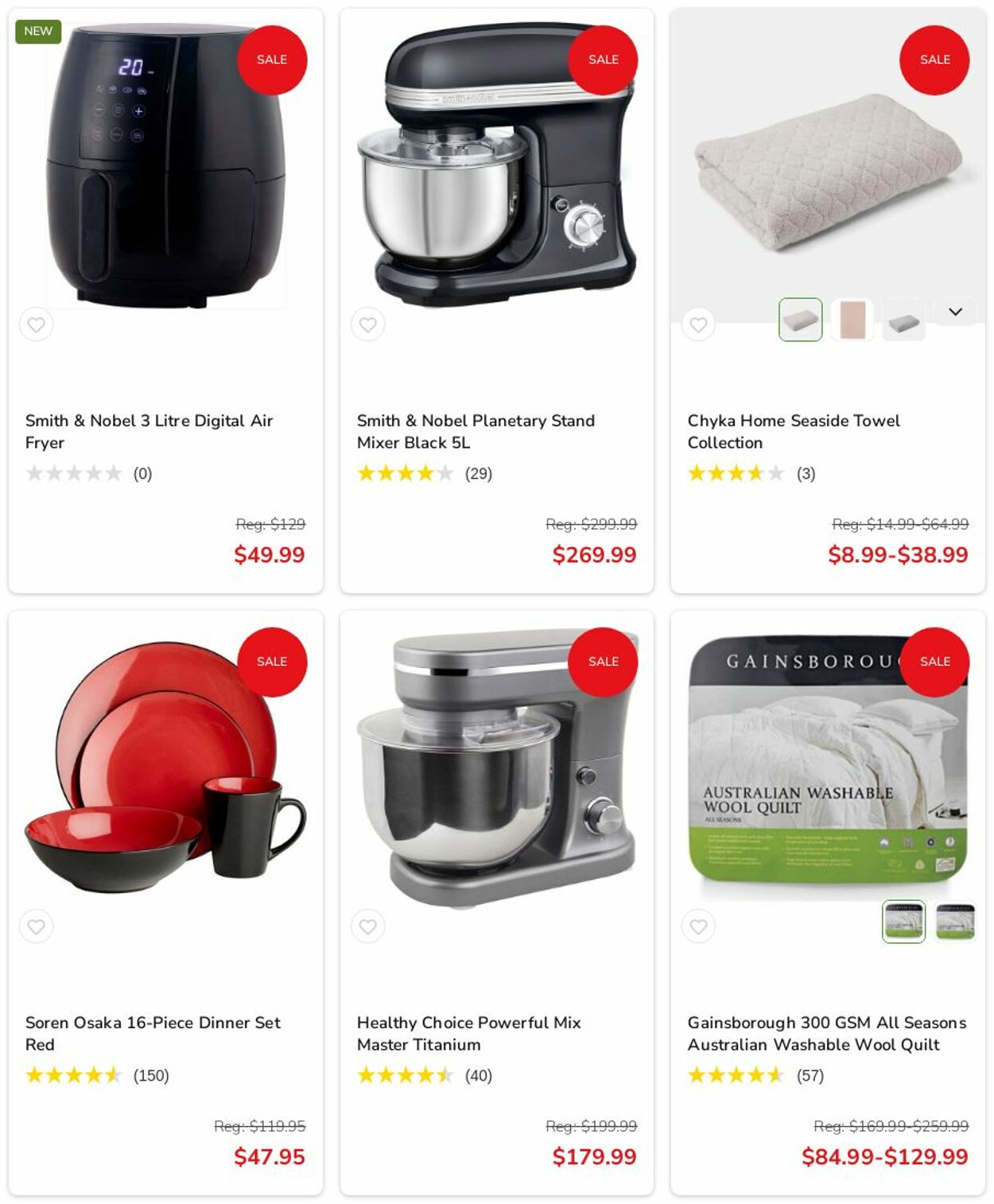Select the grey towel variant thumbnail
This screenshot has width=994, height=1204.
904,320
